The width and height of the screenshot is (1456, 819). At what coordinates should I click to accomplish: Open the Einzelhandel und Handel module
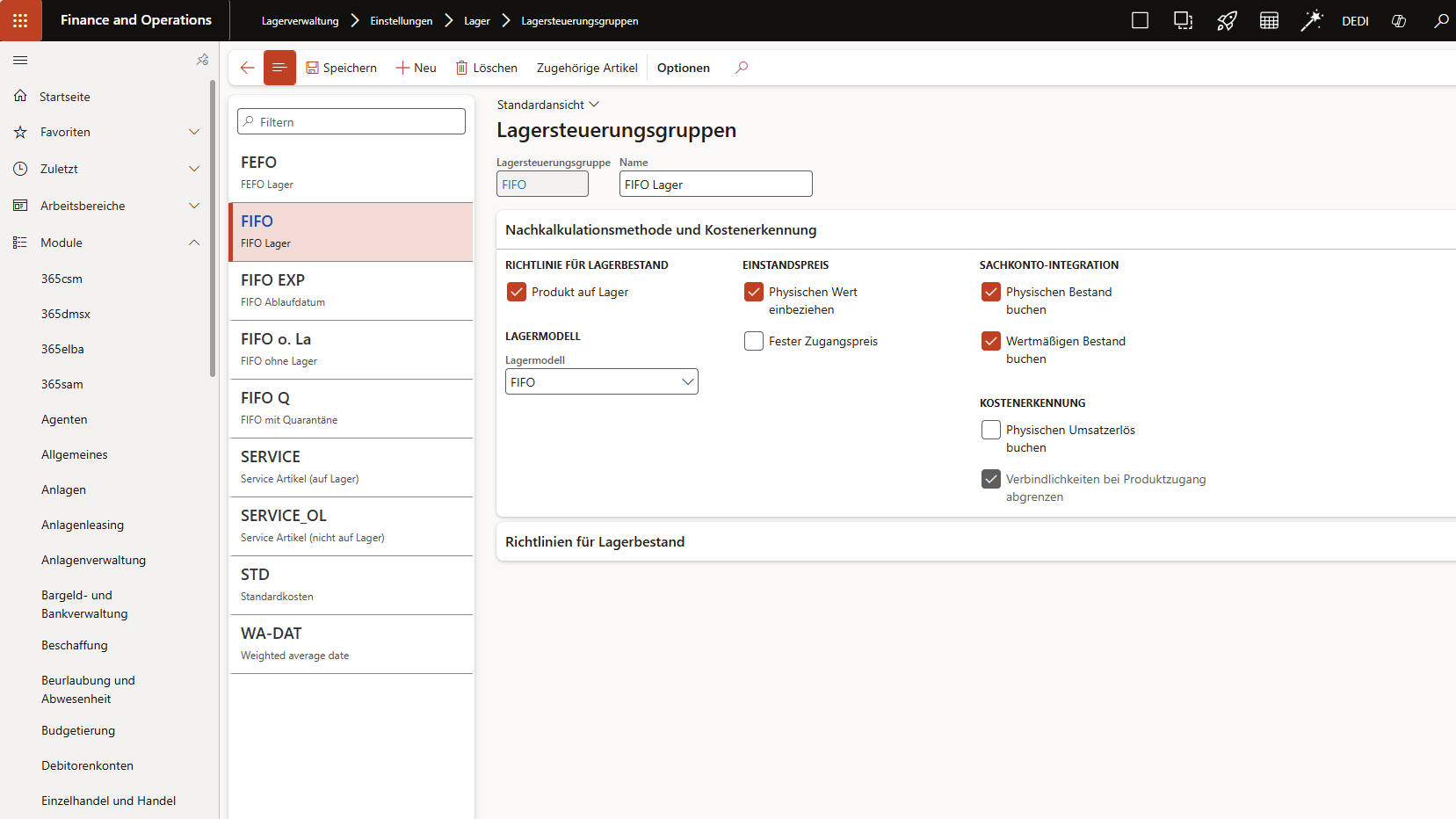point(108,801)
